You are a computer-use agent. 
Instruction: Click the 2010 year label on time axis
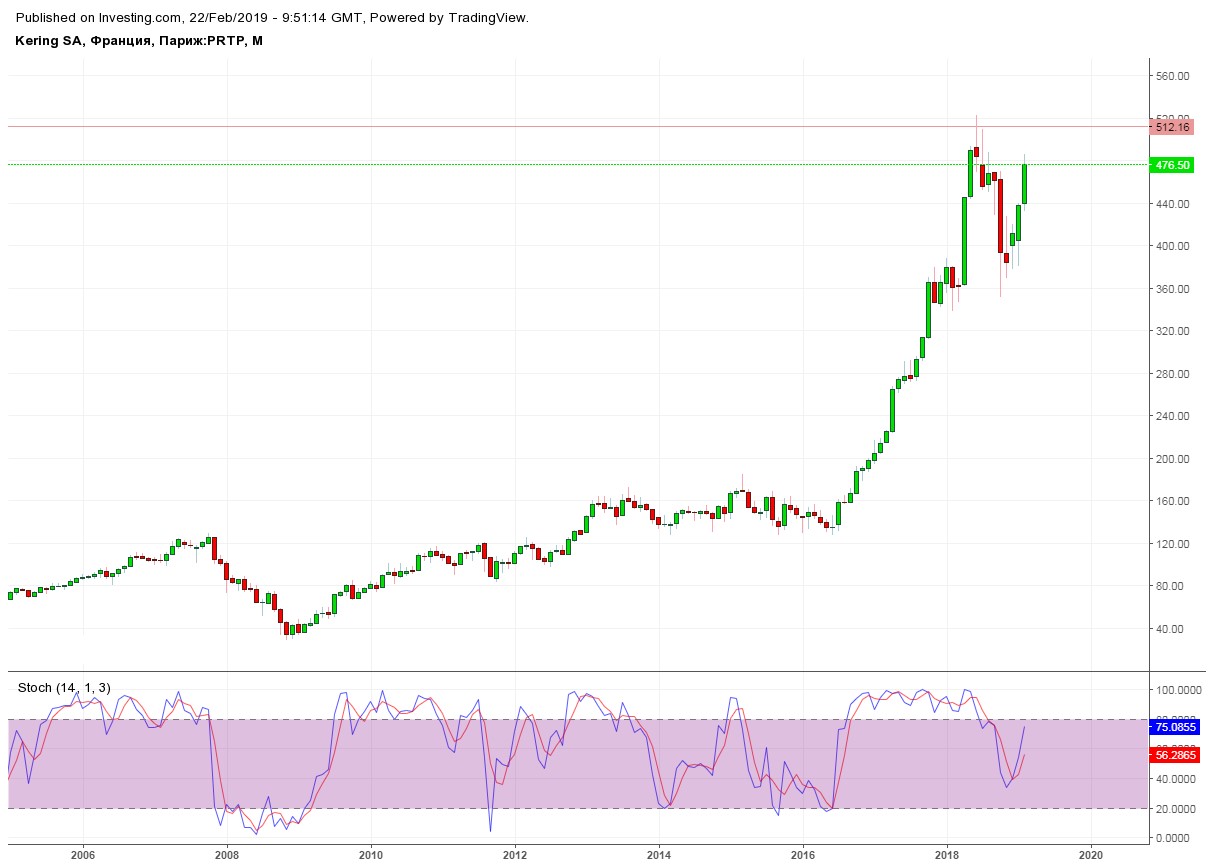(x=371, y=855)
